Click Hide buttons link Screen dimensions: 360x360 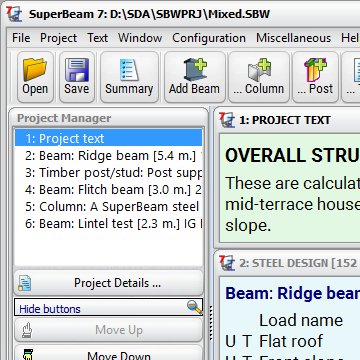coord(50,309)
